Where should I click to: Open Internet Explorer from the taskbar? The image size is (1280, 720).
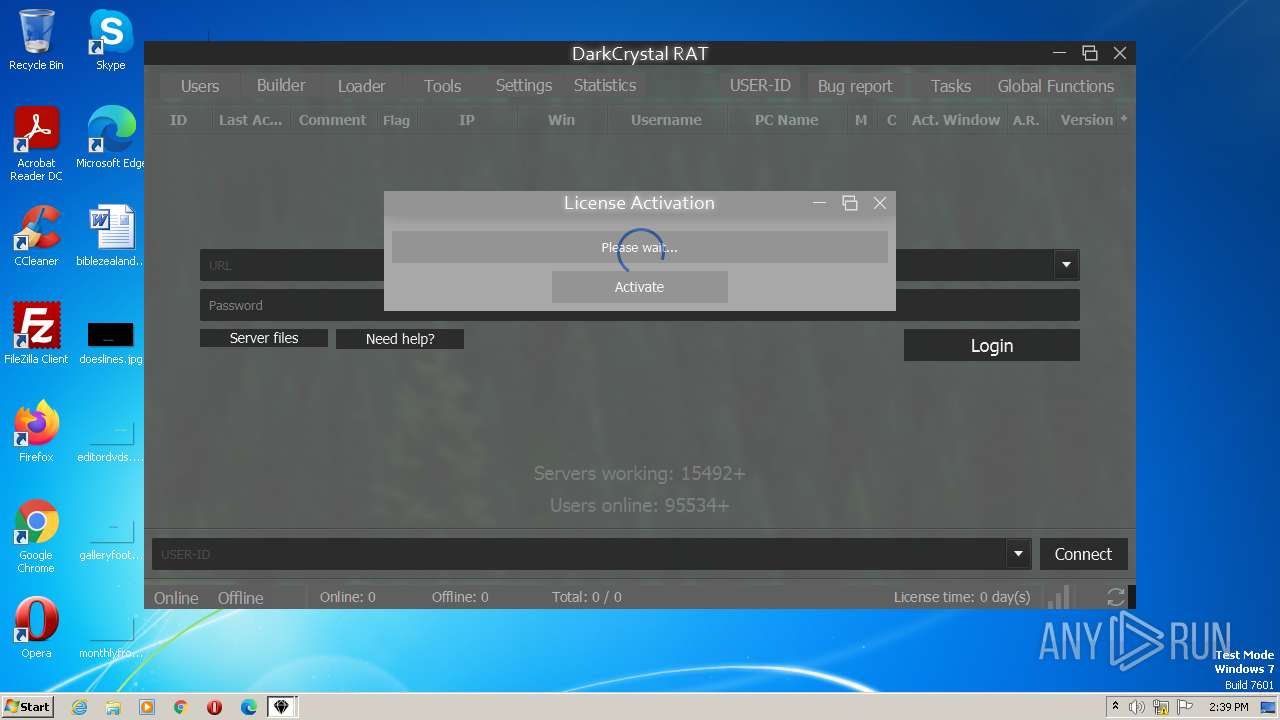79,707
